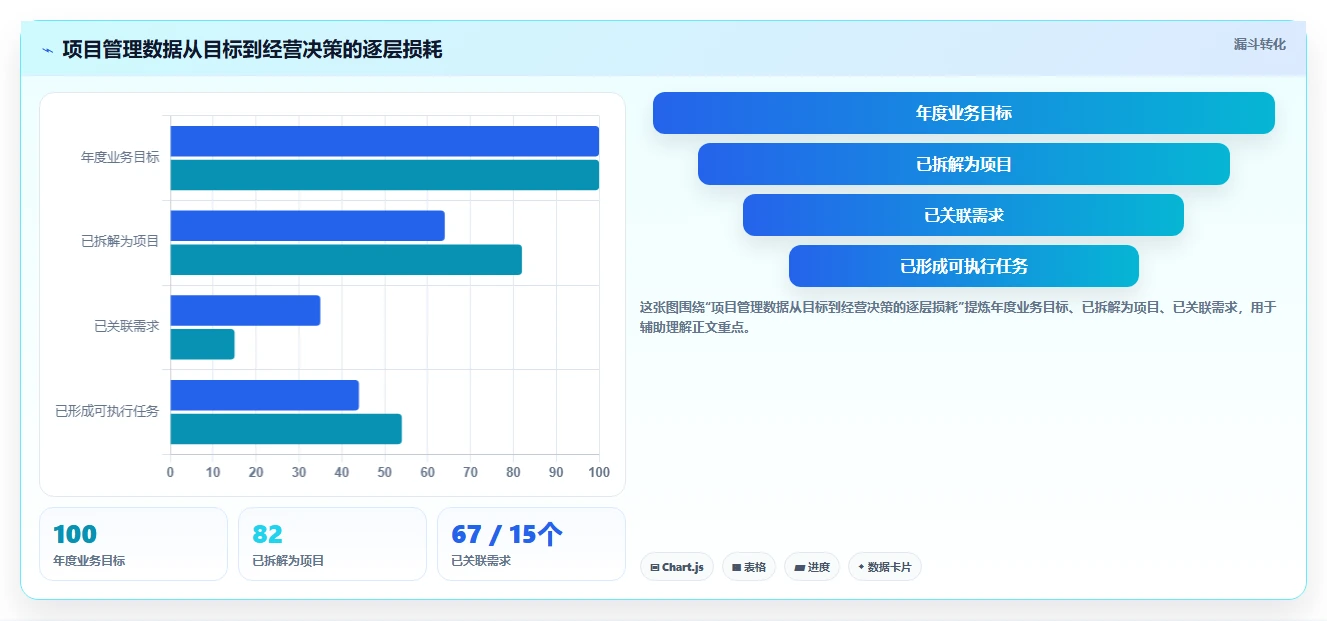The width and height of the screenshot is (1327, 621).
Task: Click the card title 项目管理数据从目标到经营决策的逐层损耗
Action: 252,50
